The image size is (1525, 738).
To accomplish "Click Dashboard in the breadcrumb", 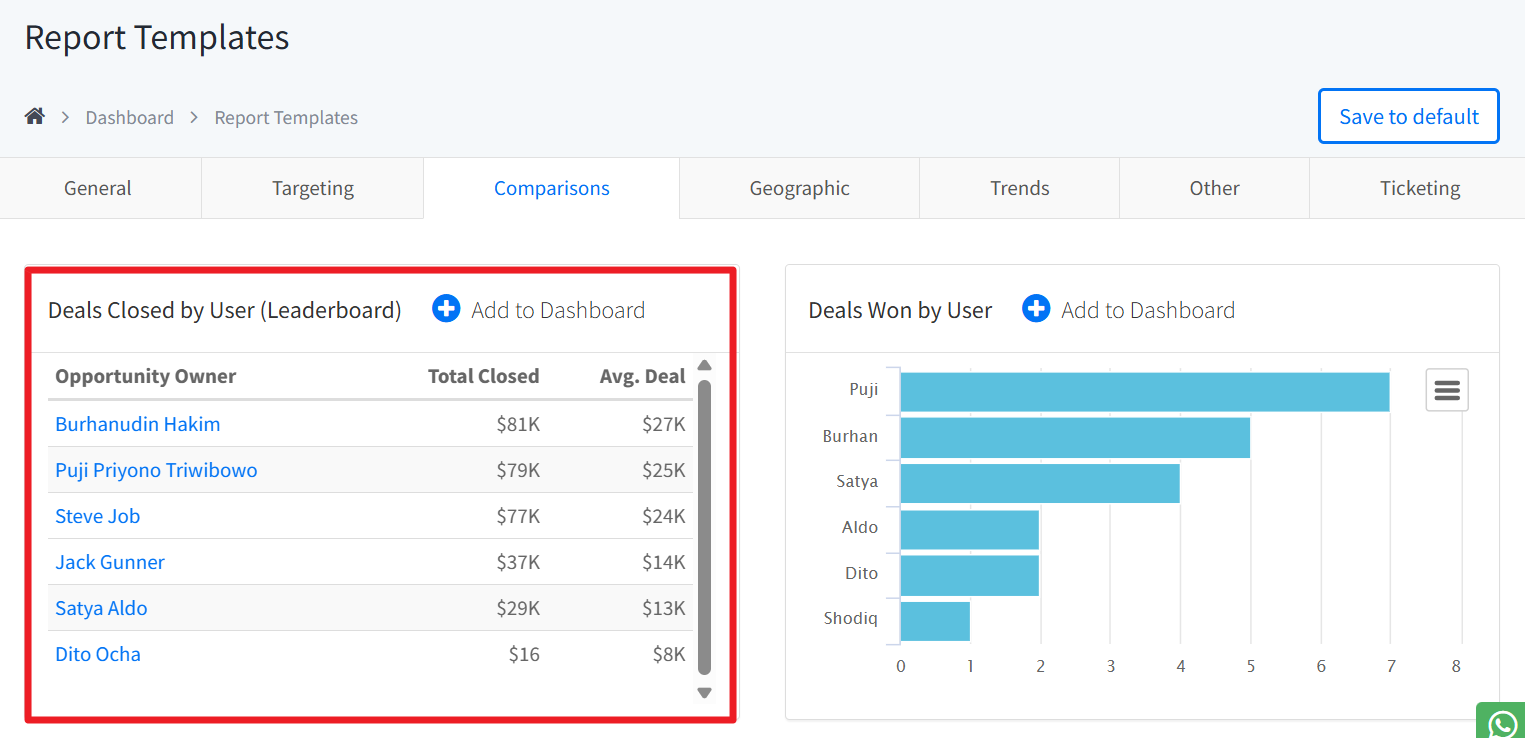I will pos(129,118).
